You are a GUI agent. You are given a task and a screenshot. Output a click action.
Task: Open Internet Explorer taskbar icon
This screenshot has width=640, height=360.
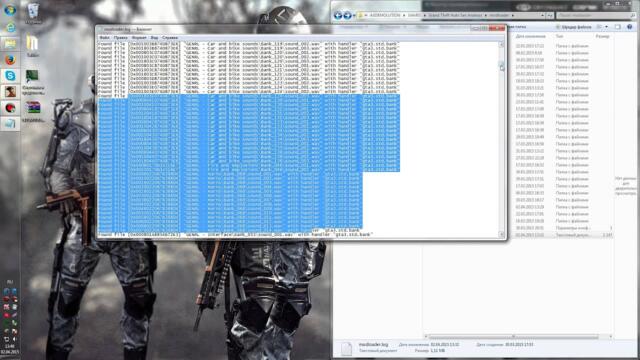(10, 27)
